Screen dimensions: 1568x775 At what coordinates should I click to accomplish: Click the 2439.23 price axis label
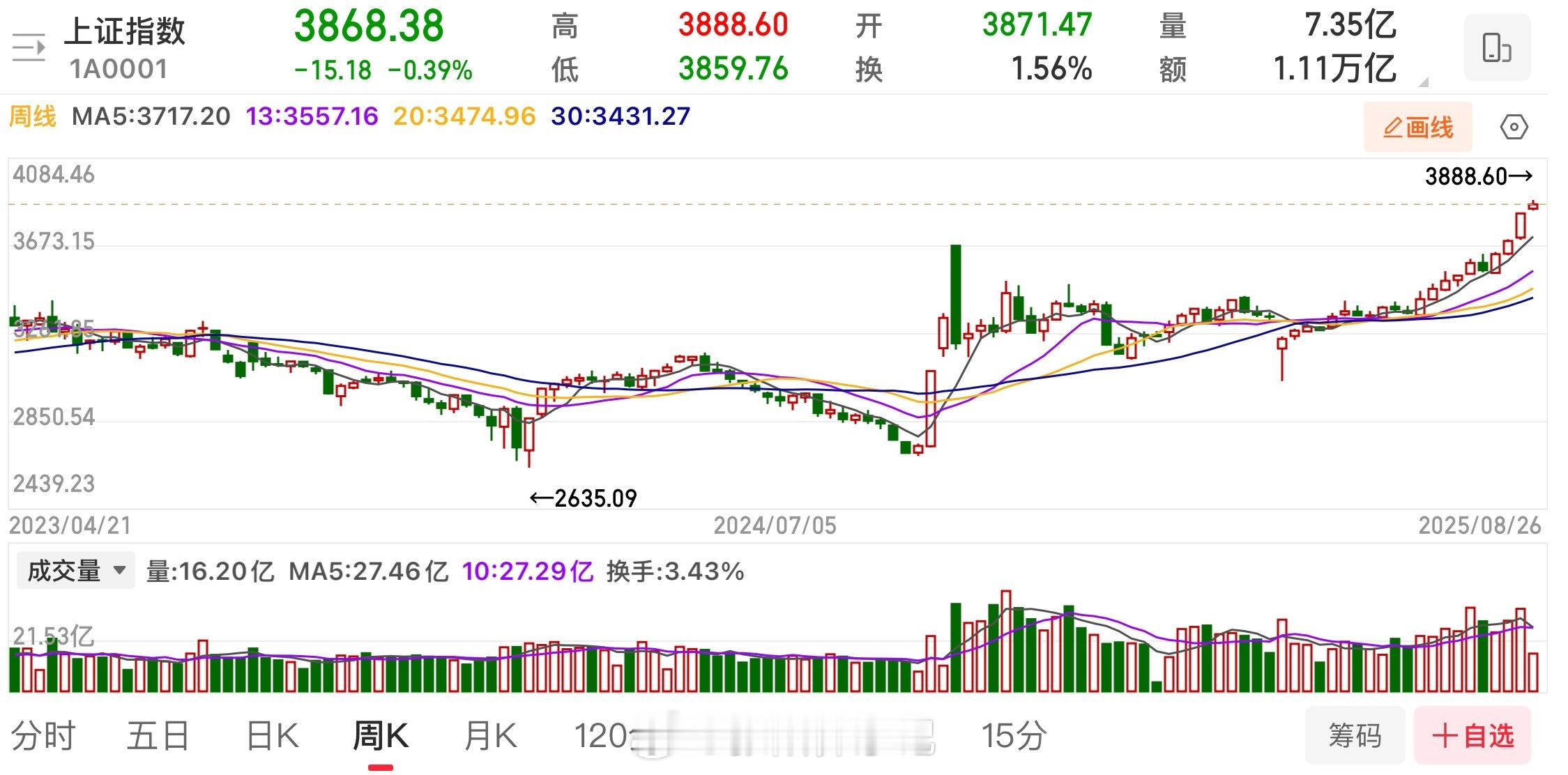click(54, 484)
